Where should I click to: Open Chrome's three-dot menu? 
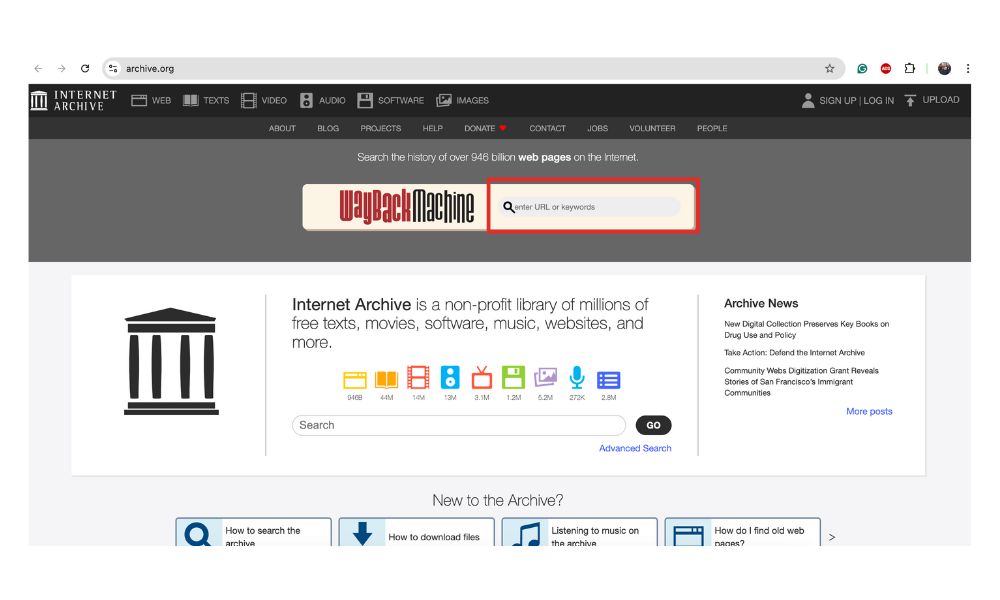tap(967, 68)
